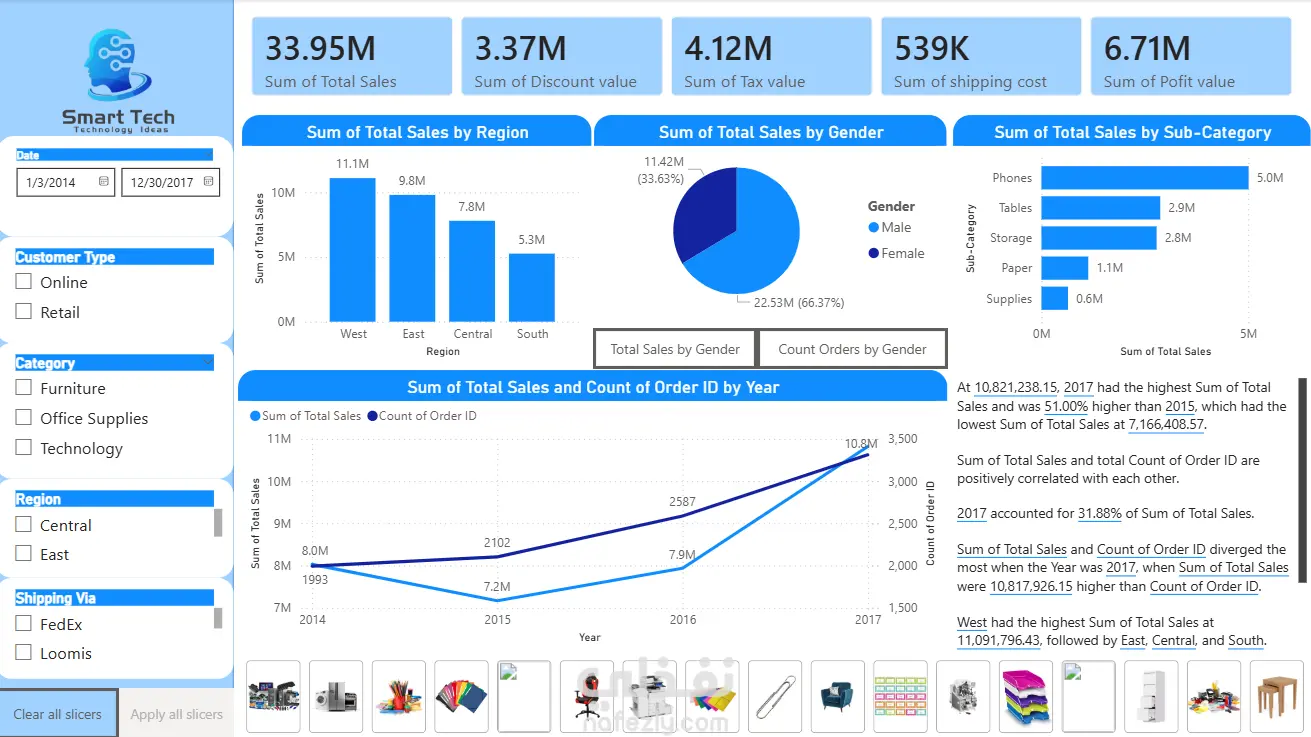1311x737 pixels.
Task: Select the home appliances product thumbnail
Action: pos(336,696)
